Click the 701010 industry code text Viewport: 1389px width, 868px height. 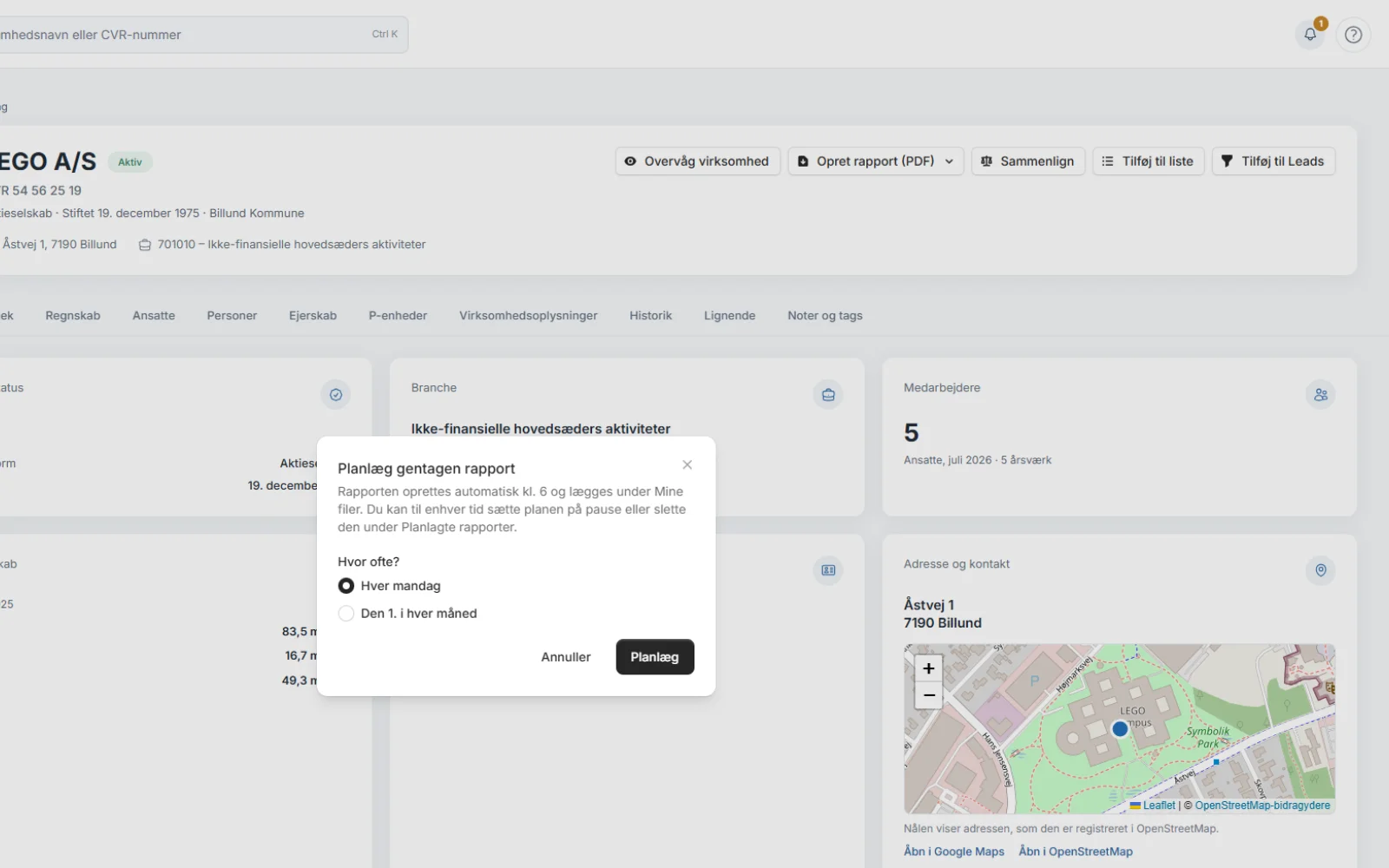[292, 245]
